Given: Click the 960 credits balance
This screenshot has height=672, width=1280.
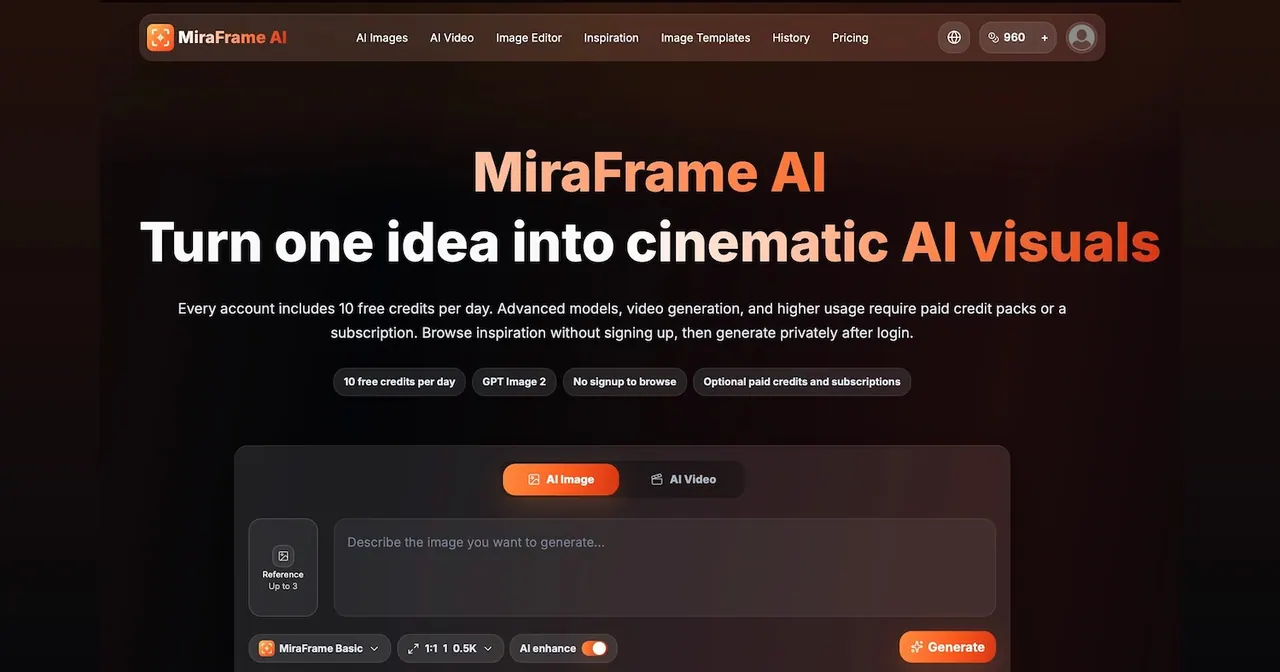Looking at the screenshot, I should point(1007,37).
